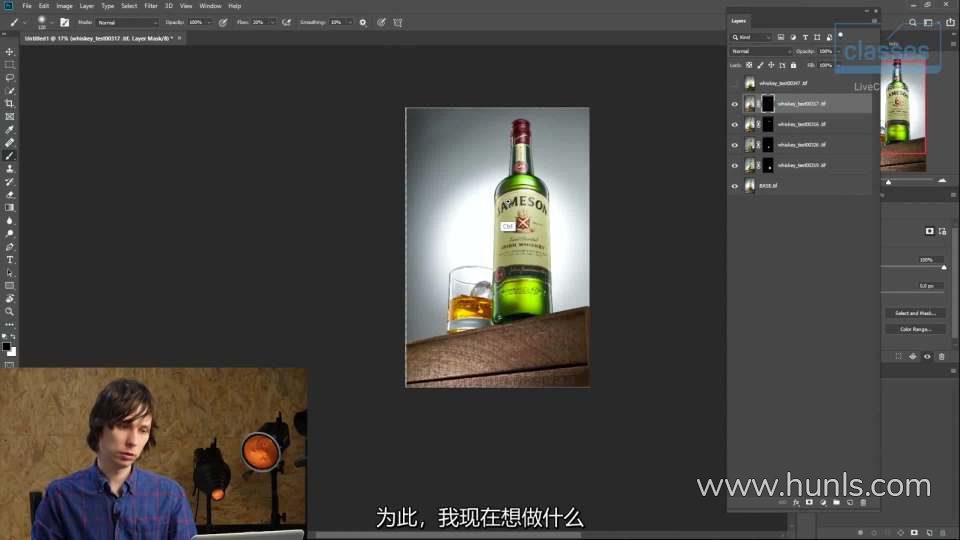
Task: Open the smoothing options gear
Action: click(363, 22)
